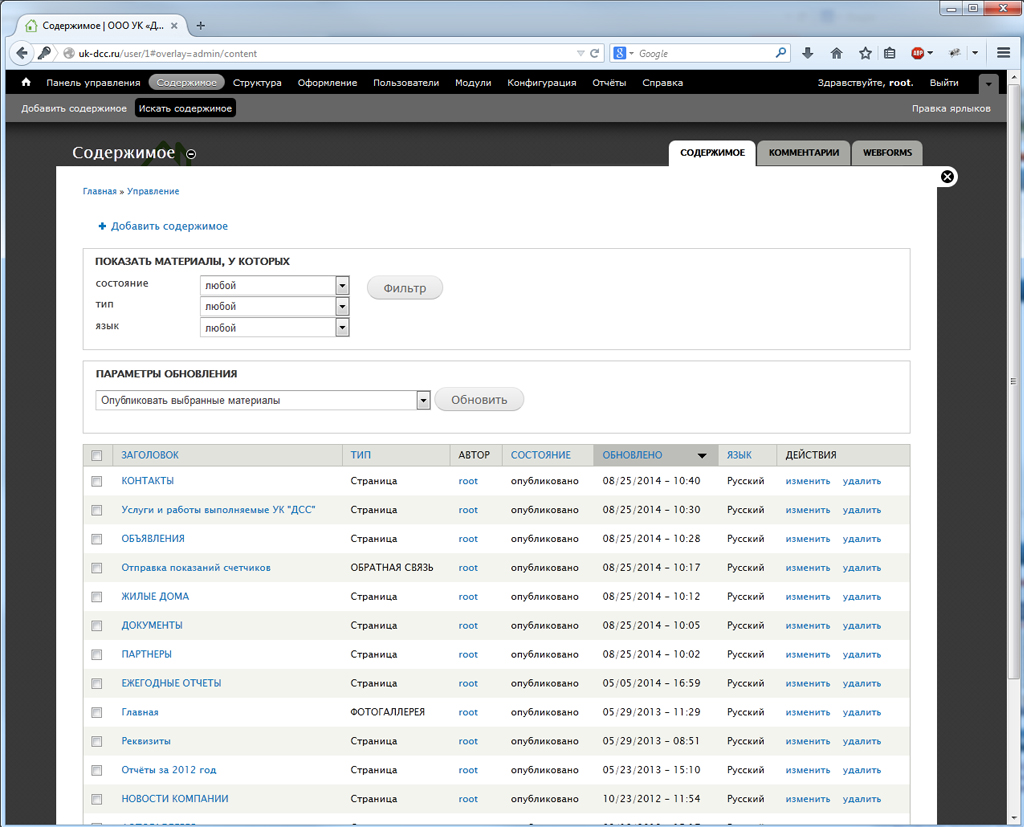Screen dimensions: 1024x827
Task: Reload the page with refresh icon
Action: [x=594, y=54]
